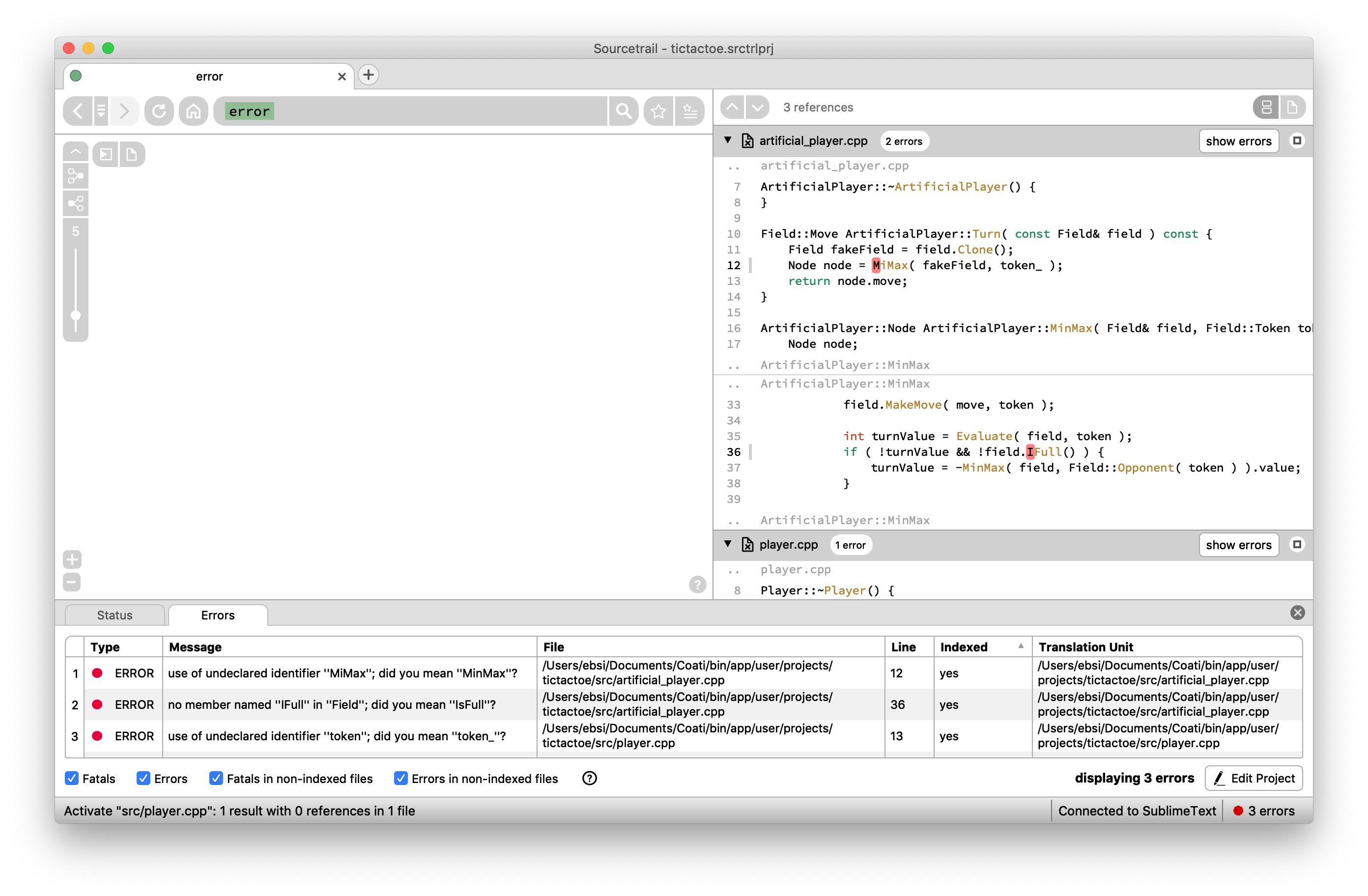Open the bookmark list button
This screenshot has height=896, width=1368.
click(690, 111)
